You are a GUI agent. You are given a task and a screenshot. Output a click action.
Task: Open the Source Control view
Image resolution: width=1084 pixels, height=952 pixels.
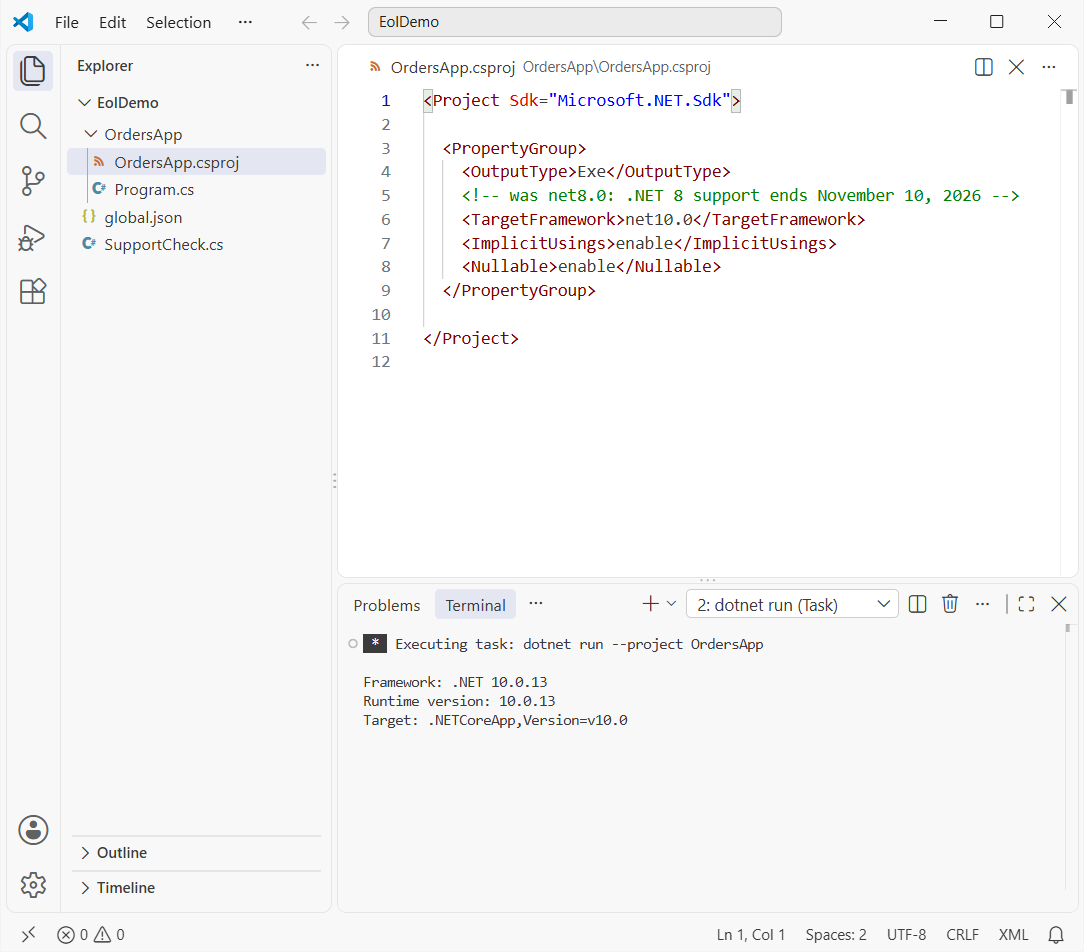coord(32,181)
